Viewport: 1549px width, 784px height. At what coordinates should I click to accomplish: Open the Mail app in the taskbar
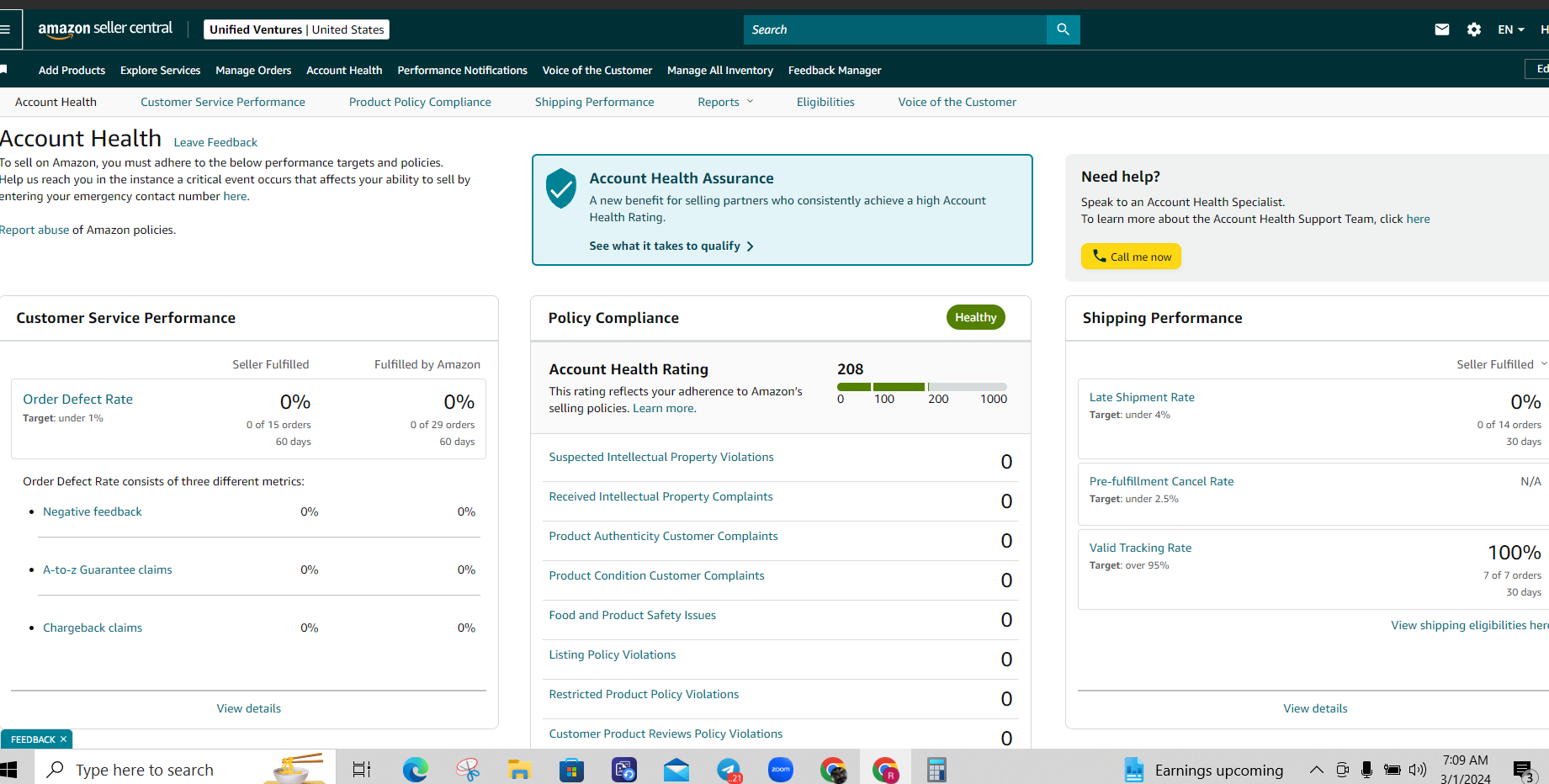[x=676, y=770]
